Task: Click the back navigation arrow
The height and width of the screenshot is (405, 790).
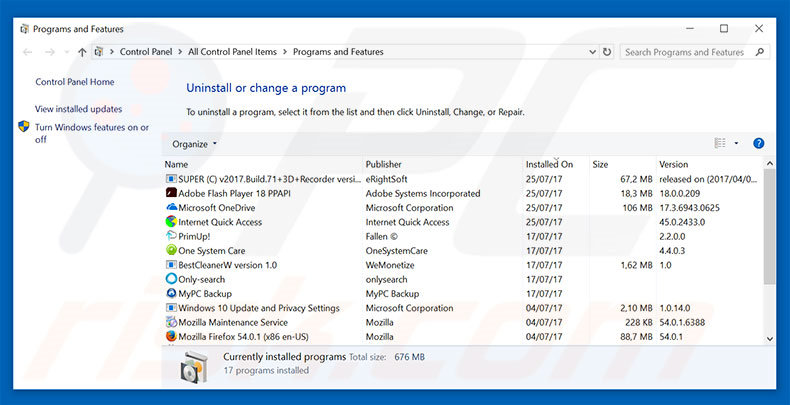Action: click(x=28, y=52)
